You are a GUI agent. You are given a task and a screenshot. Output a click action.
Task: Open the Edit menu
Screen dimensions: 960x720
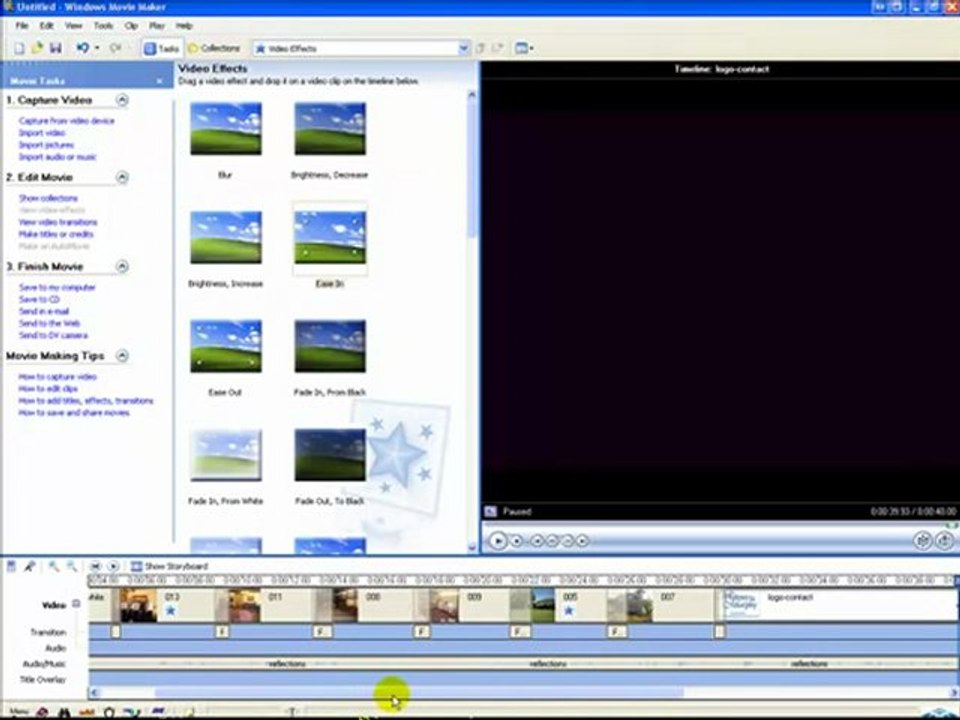(x=47, y=26)
